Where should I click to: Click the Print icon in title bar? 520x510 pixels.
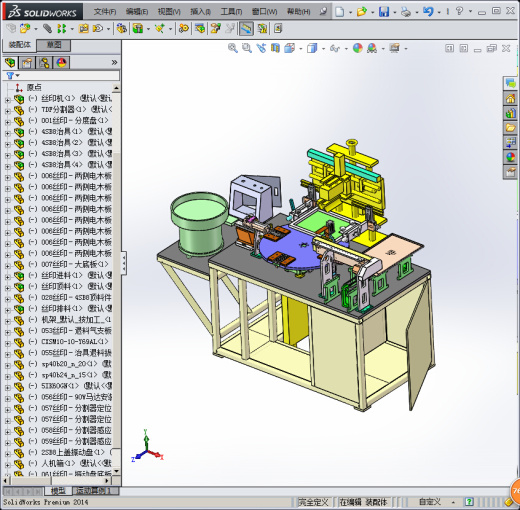pos(406,12)
